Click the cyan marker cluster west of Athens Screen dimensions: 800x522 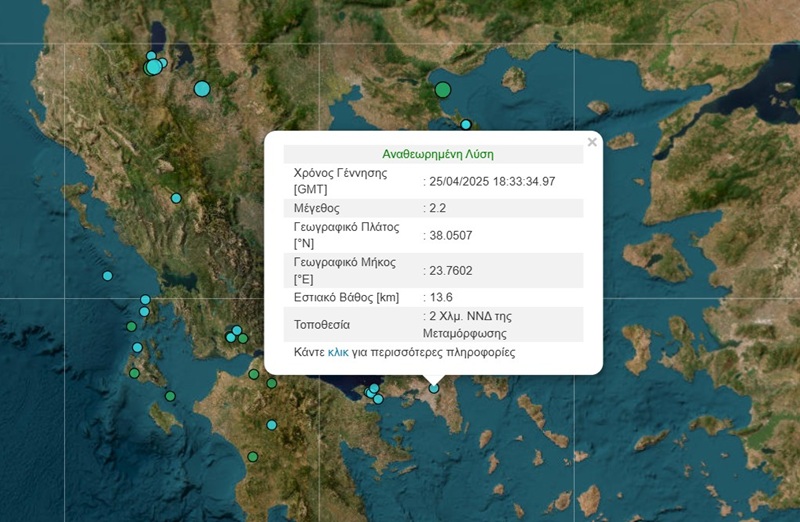373,392
